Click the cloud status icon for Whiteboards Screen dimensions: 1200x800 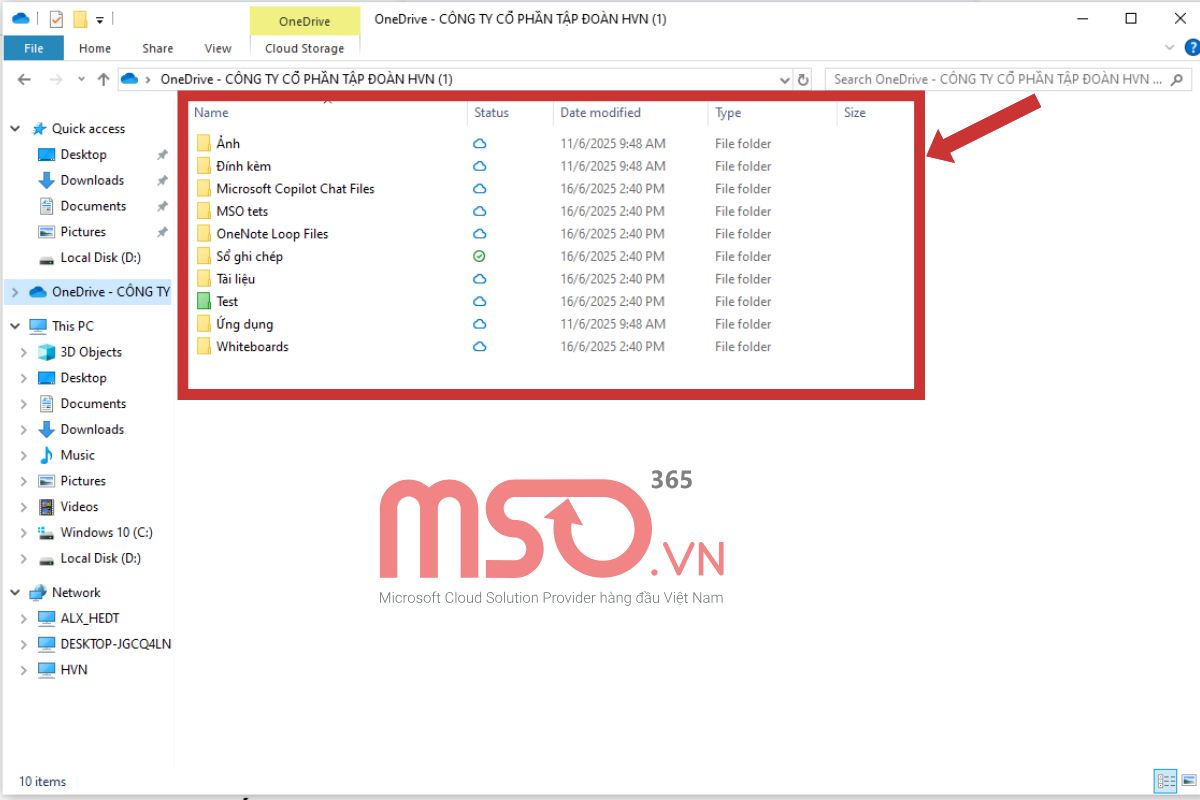pos(479,346)
